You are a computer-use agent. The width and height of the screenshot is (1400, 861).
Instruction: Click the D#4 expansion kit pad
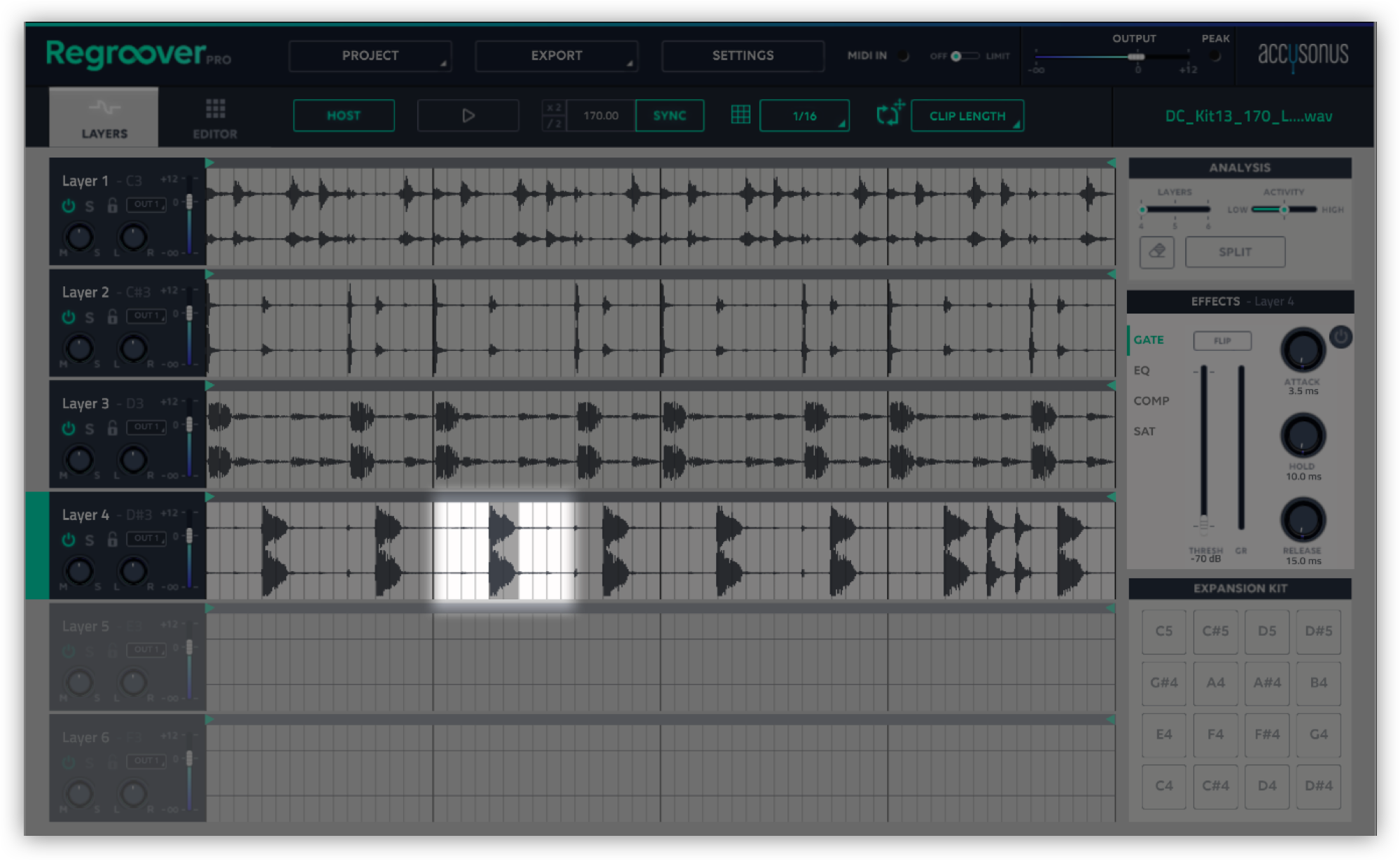pos(1318,786)
